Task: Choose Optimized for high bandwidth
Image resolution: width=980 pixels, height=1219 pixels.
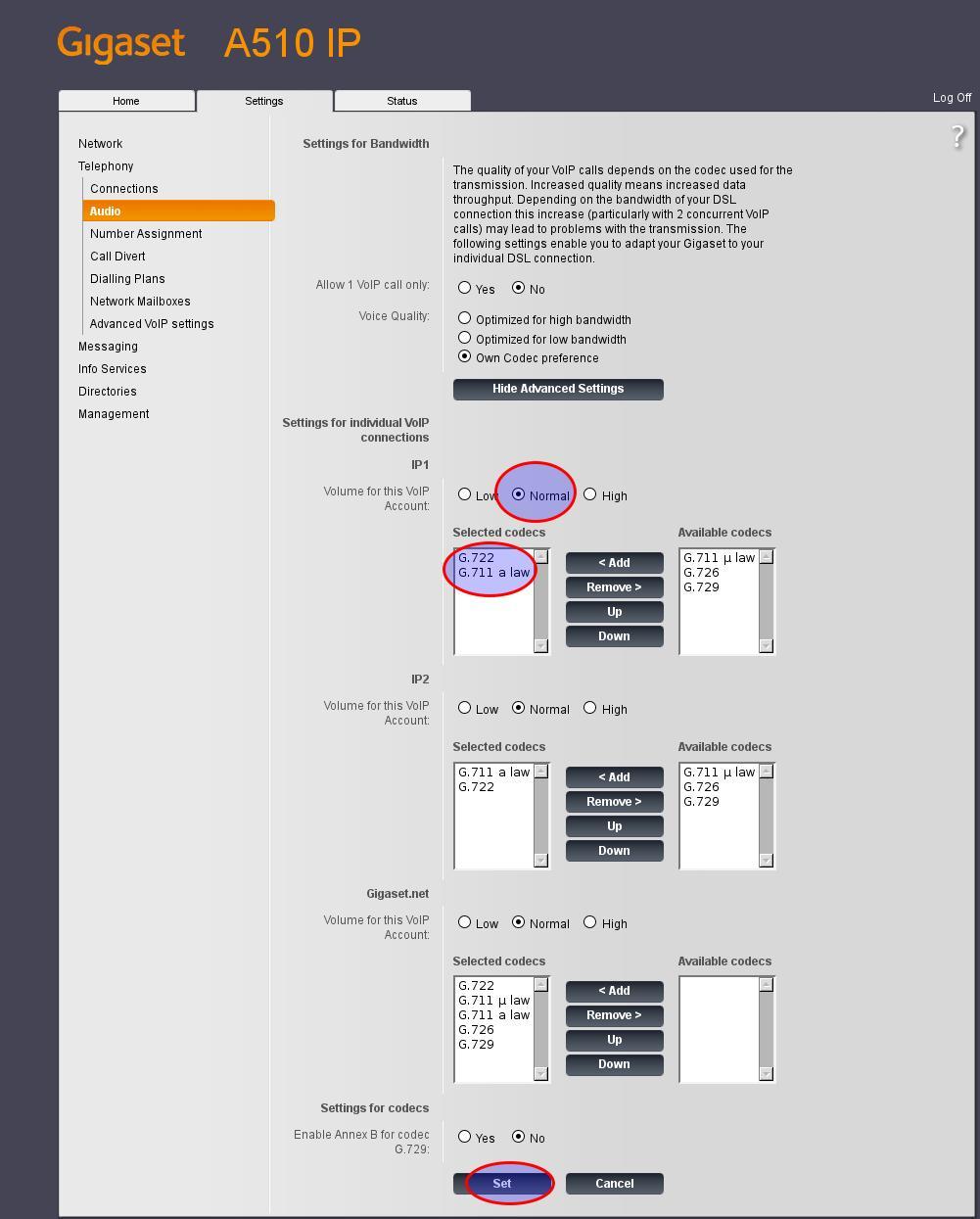Action: coord(465,318)
